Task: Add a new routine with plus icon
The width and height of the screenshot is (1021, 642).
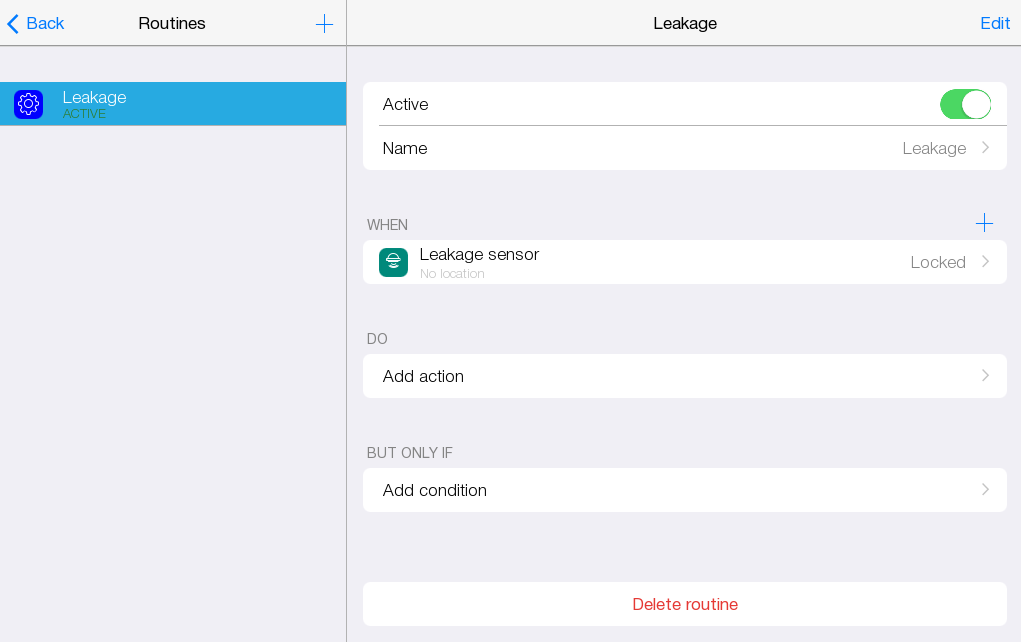Action: pos(324,24)
